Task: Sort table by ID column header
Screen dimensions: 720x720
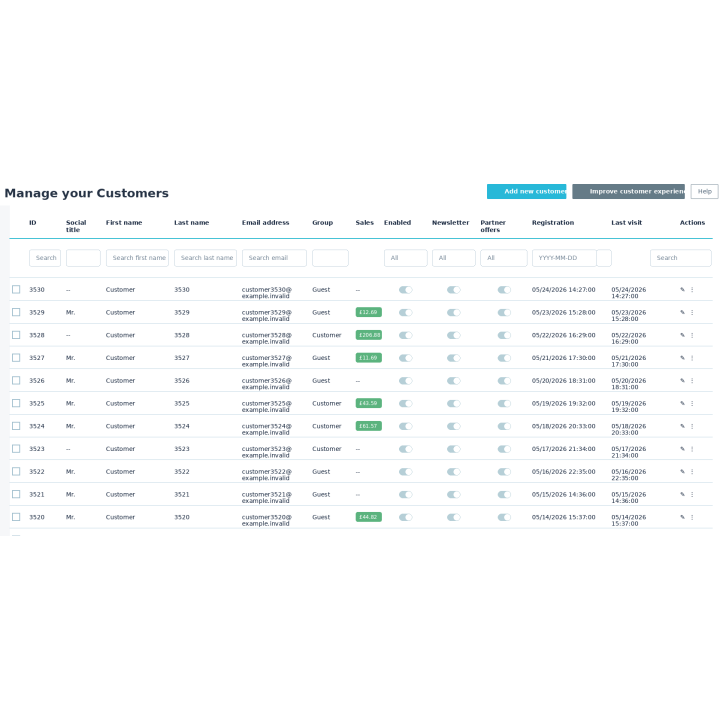Action: 33,223
